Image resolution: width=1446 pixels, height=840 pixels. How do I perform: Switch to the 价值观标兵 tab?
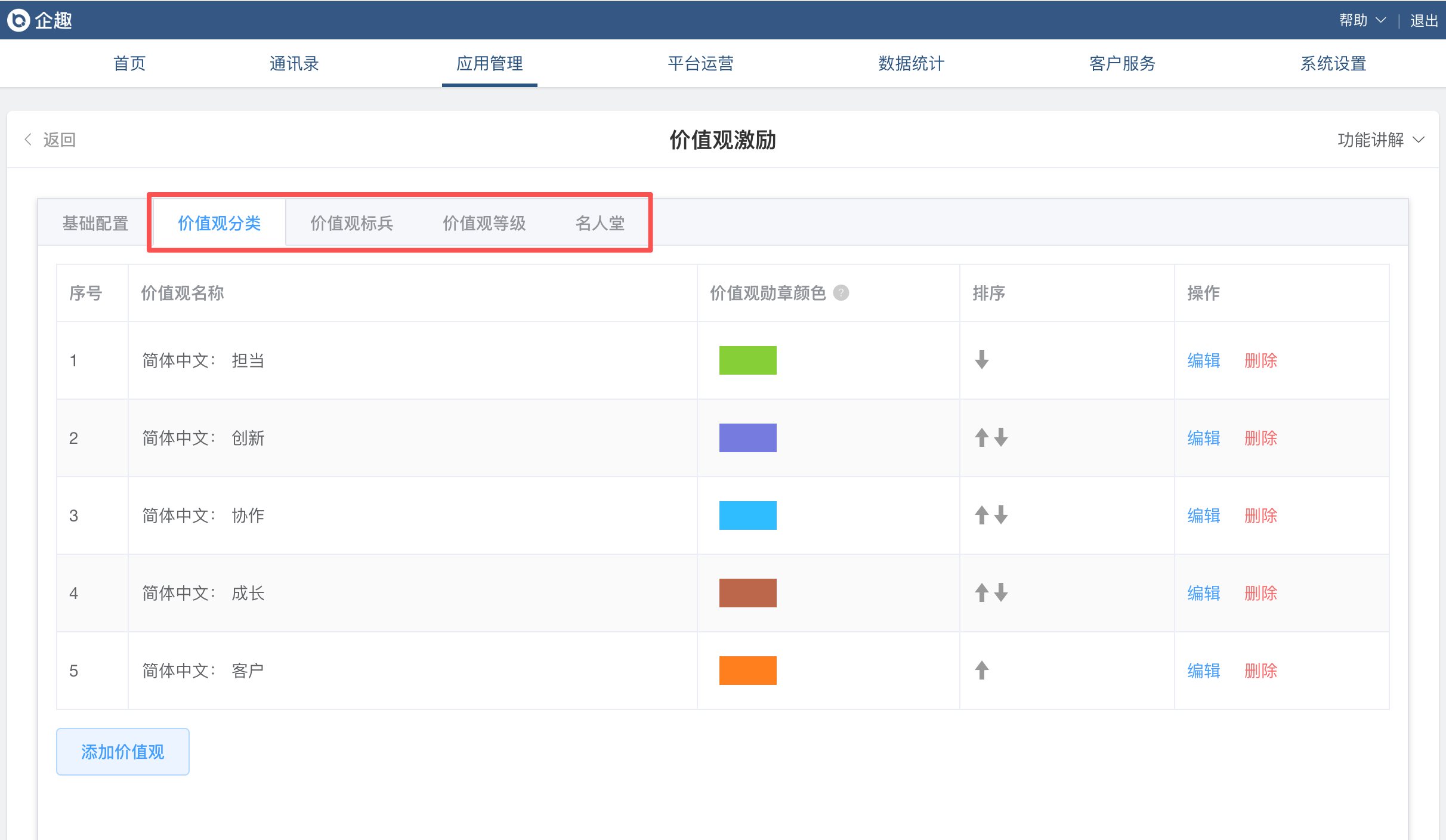[x=352, y=223]
